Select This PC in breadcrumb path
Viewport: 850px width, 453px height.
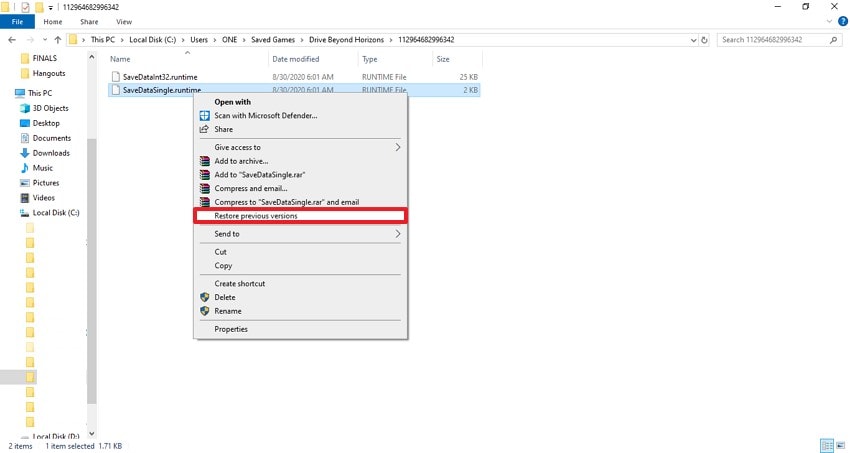coord(102,40)
